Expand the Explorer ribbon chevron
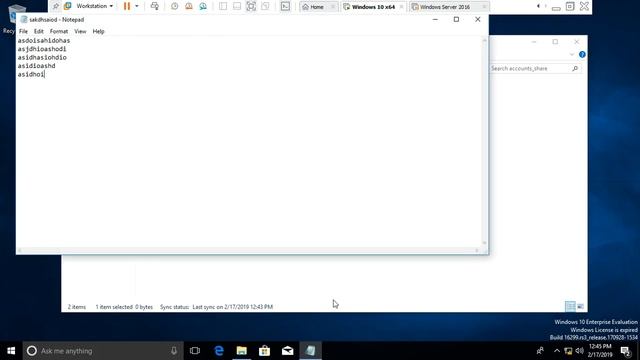This screenshot has height=360, width=640. 572,54
